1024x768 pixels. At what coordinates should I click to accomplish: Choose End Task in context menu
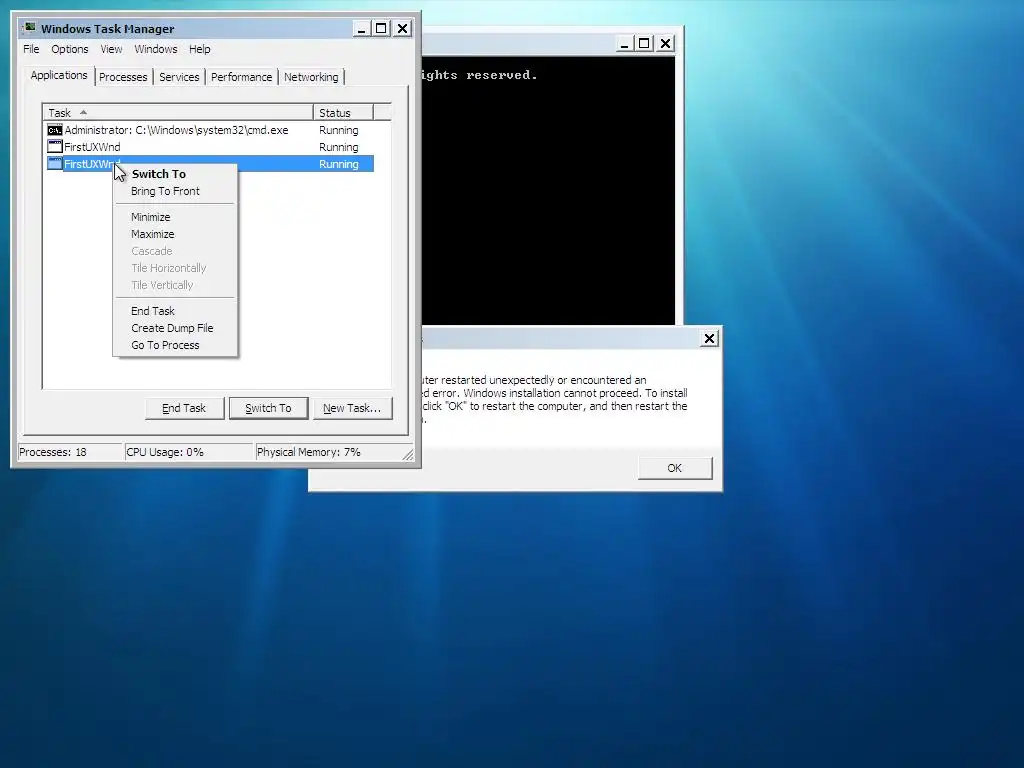(x=175, y=311)
